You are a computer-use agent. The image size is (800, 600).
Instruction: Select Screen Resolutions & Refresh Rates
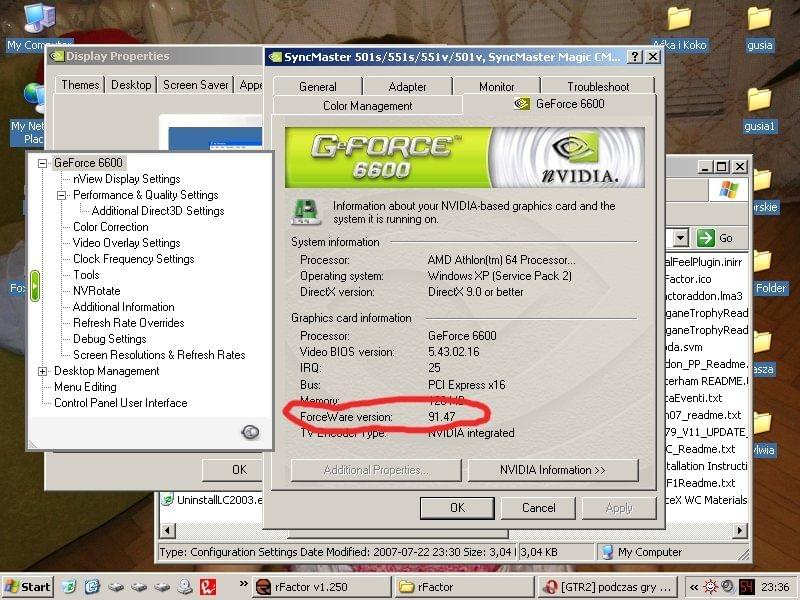point(158,355)
